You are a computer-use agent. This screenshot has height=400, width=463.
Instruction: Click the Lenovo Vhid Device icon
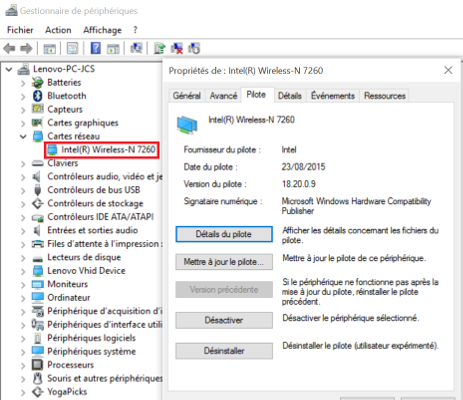[38, 271]
